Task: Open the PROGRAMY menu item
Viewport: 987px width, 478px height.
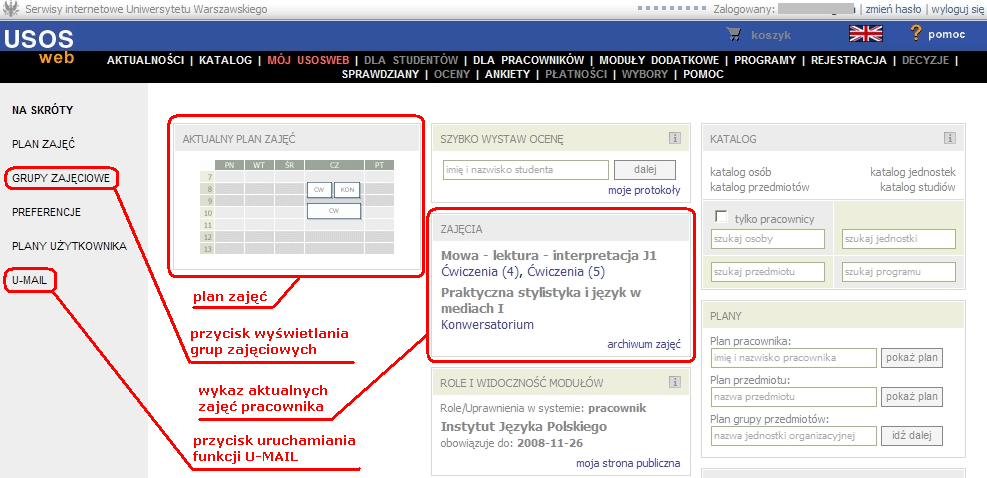Action: click(x=765, y=60)
